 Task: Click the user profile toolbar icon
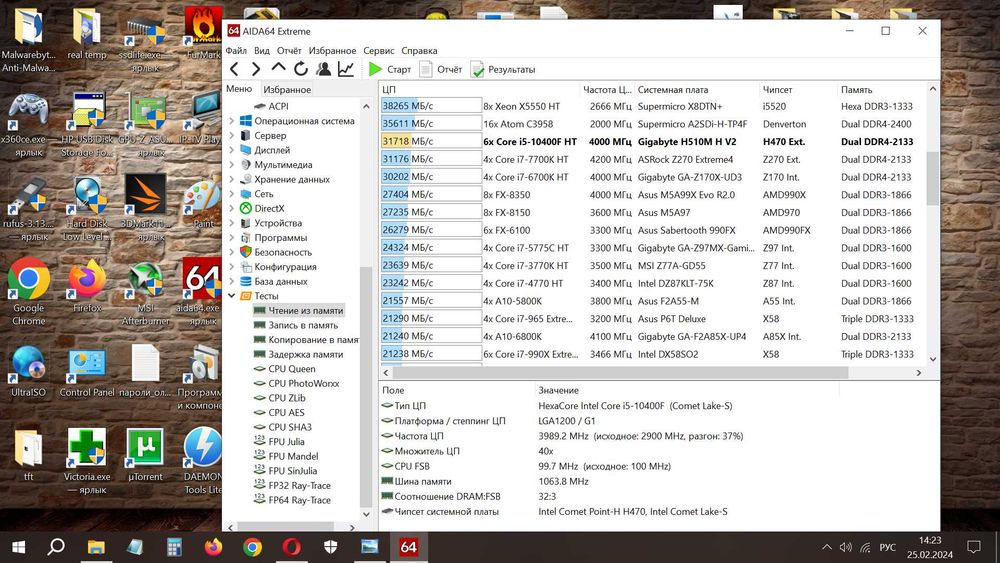pyautogui.click(x=323, y=69)
